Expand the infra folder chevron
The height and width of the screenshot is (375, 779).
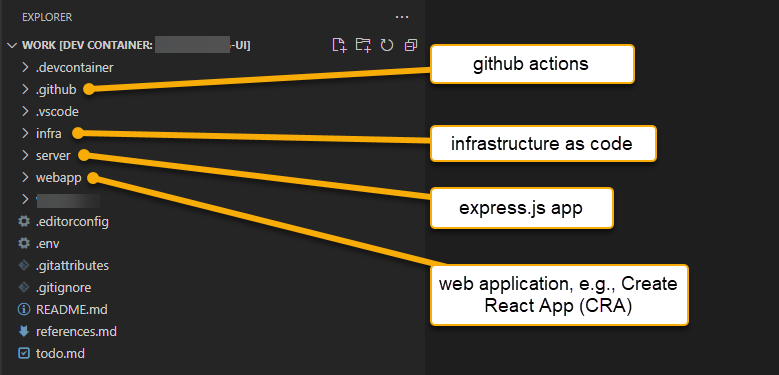tap(25, 133)
